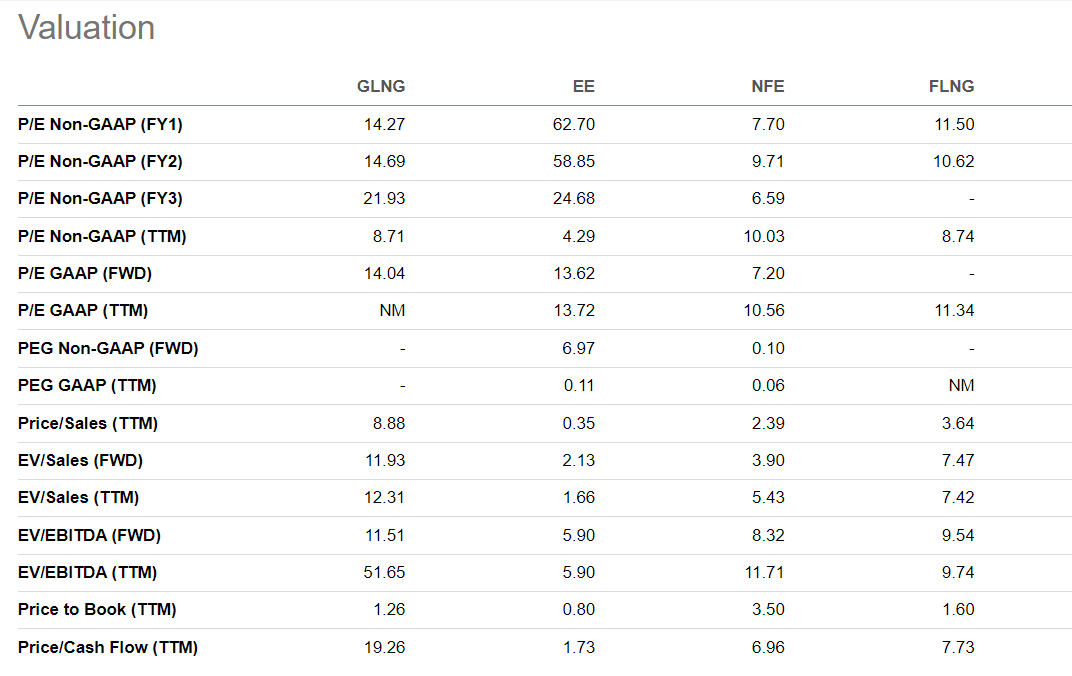
Task: Click the P/E Non-GAAP (FY2) row label
Action: click(100, 161)
